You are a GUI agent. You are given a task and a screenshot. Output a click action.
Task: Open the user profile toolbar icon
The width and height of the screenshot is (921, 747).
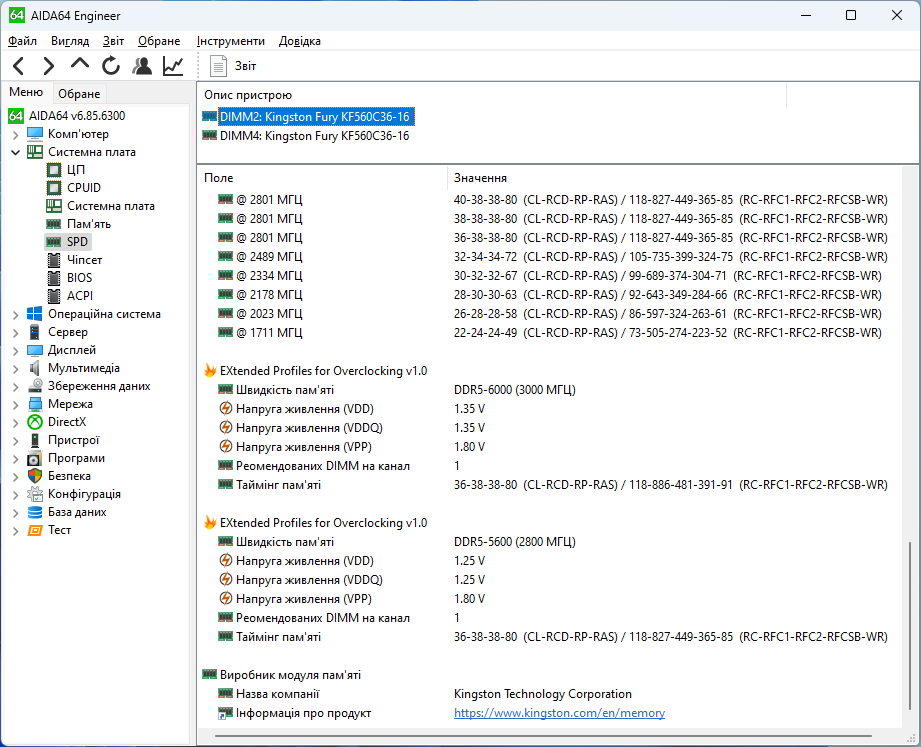coord(142,66)
